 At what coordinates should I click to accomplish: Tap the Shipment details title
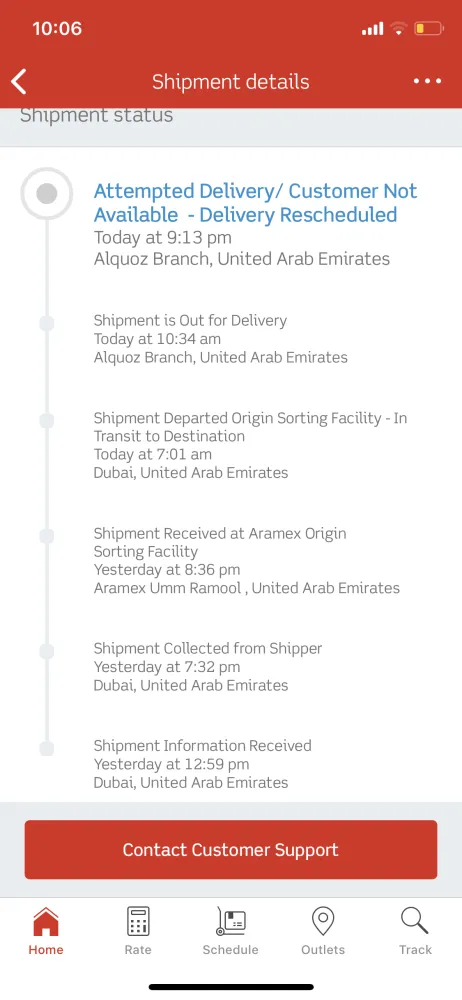[230, 82]
